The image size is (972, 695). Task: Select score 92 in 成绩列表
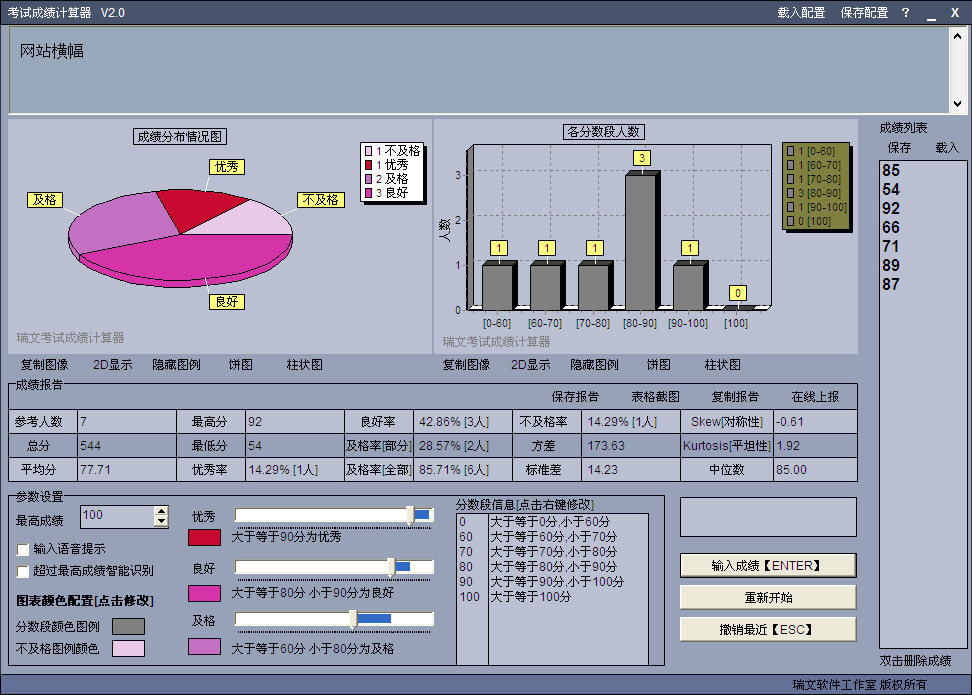(x=891, y=208)
